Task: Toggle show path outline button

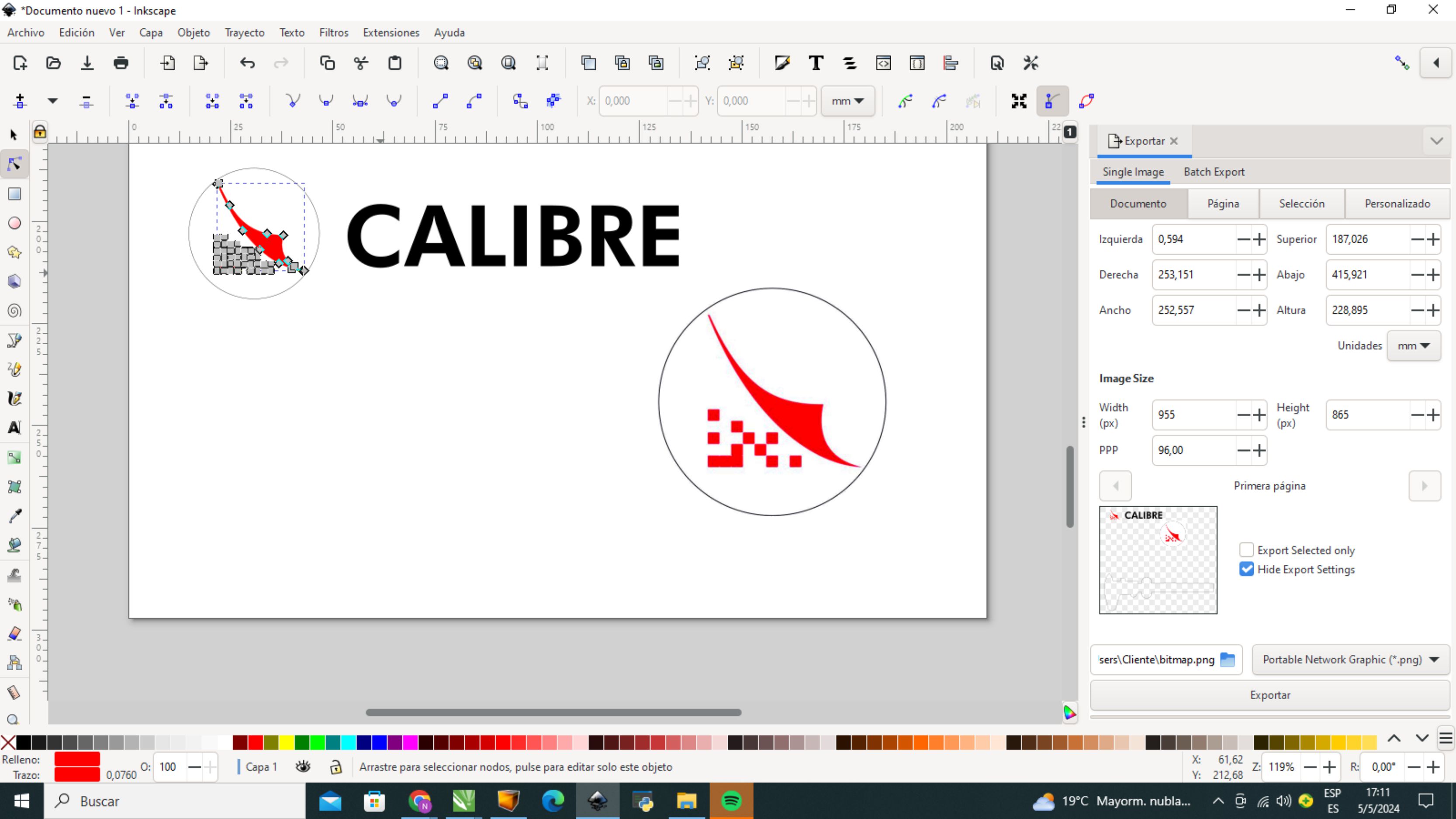Action: tap(1086, 101)
